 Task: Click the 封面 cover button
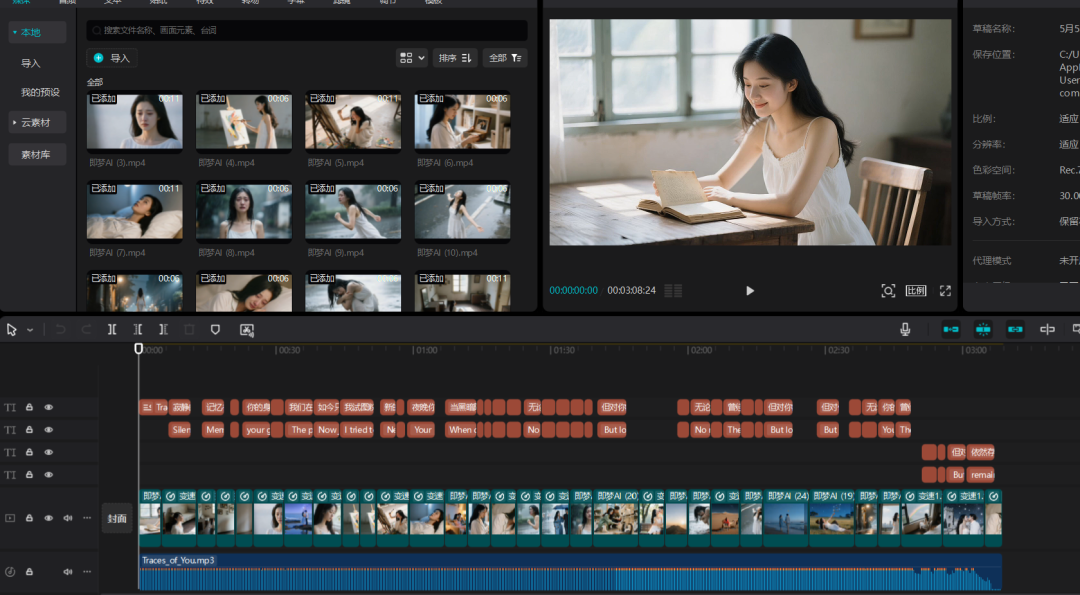point(117,518)
